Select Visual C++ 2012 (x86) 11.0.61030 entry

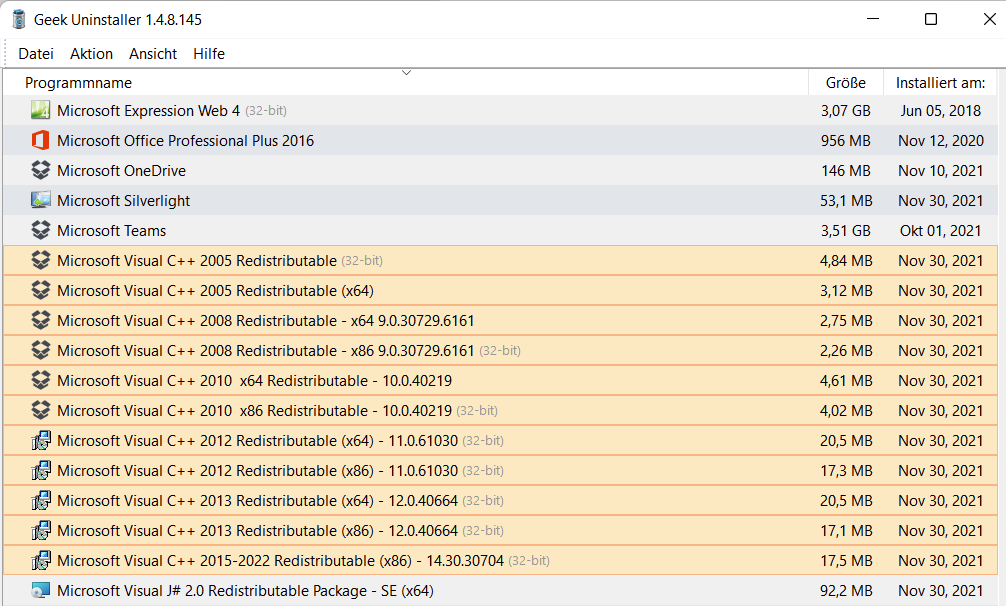pyautogui.click(x=500, y=471)
